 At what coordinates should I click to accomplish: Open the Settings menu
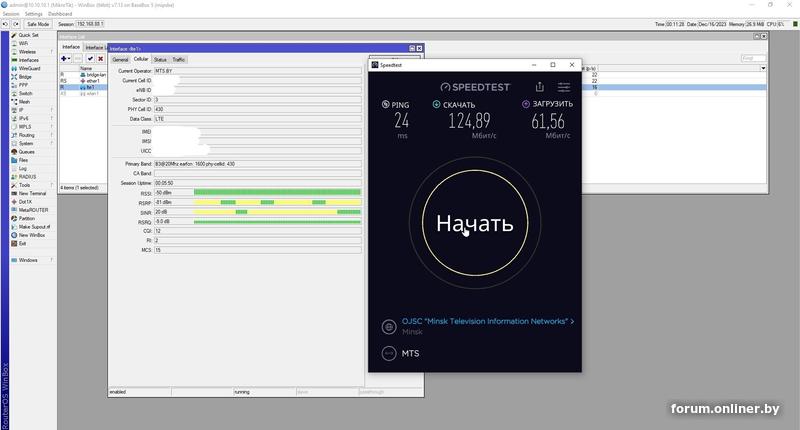tap(33, 13)
